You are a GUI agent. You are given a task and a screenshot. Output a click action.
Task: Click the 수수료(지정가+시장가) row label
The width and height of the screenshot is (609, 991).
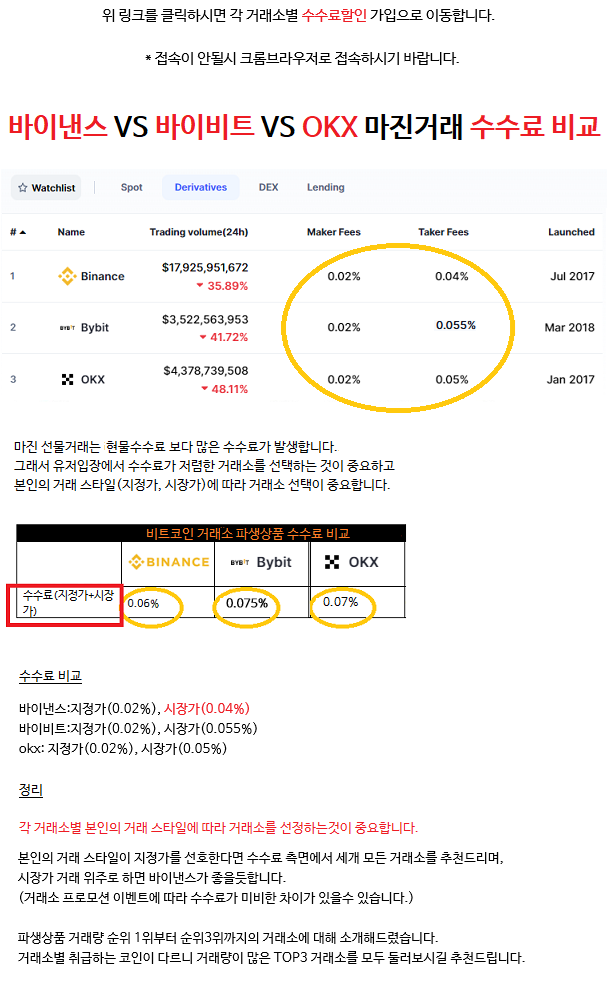coord(68,602)
